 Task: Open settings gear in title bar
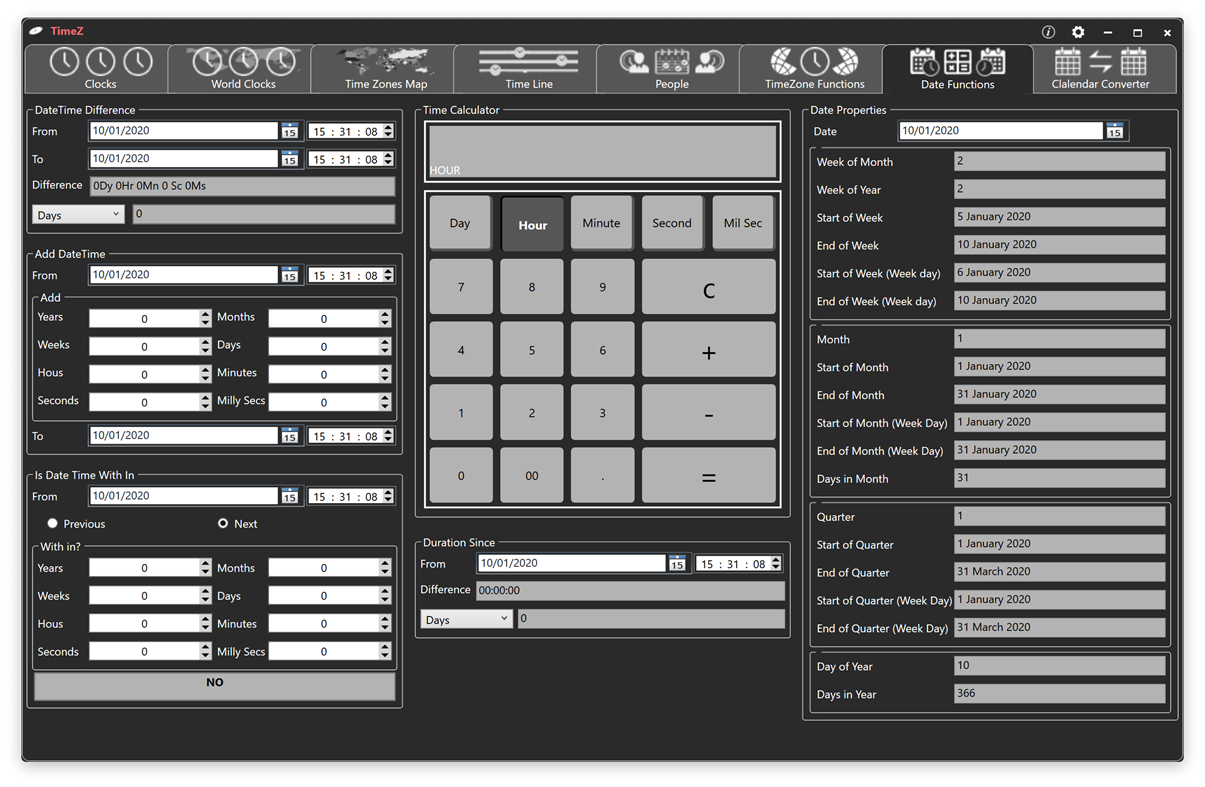[x=1078, y=32]
